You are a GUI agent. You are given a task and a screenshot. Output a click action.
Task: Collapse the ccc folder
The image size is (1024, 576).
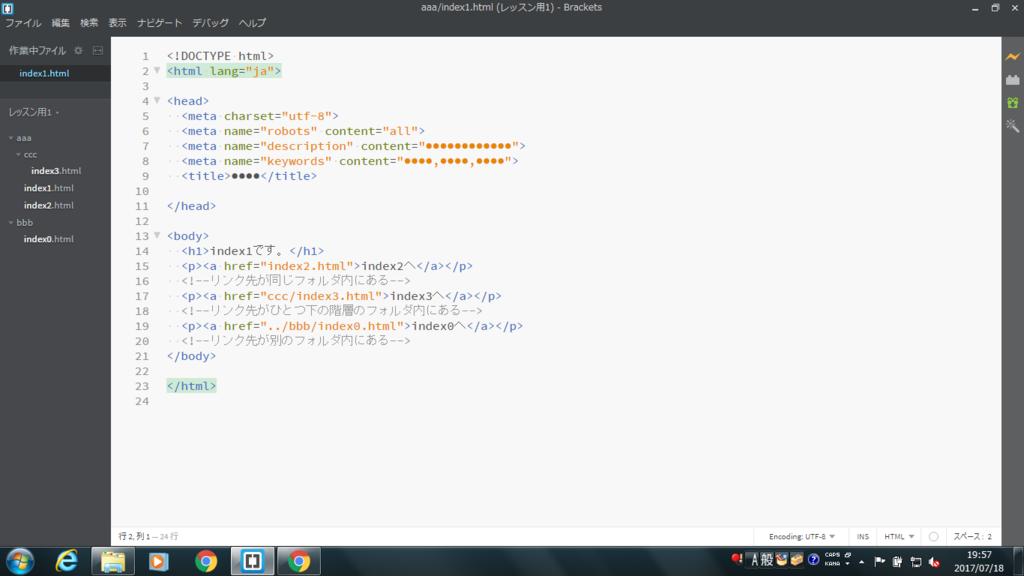(18, 155)
